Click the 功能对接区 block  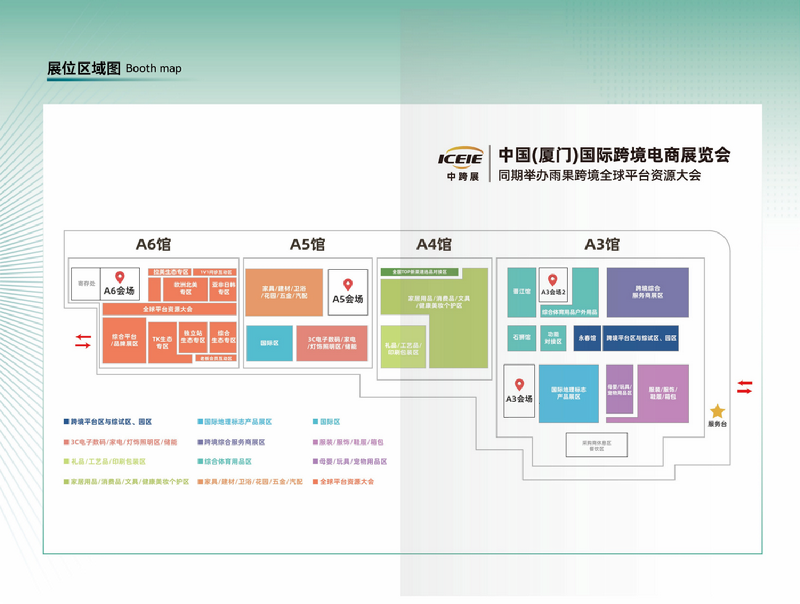tap(553, 338)
